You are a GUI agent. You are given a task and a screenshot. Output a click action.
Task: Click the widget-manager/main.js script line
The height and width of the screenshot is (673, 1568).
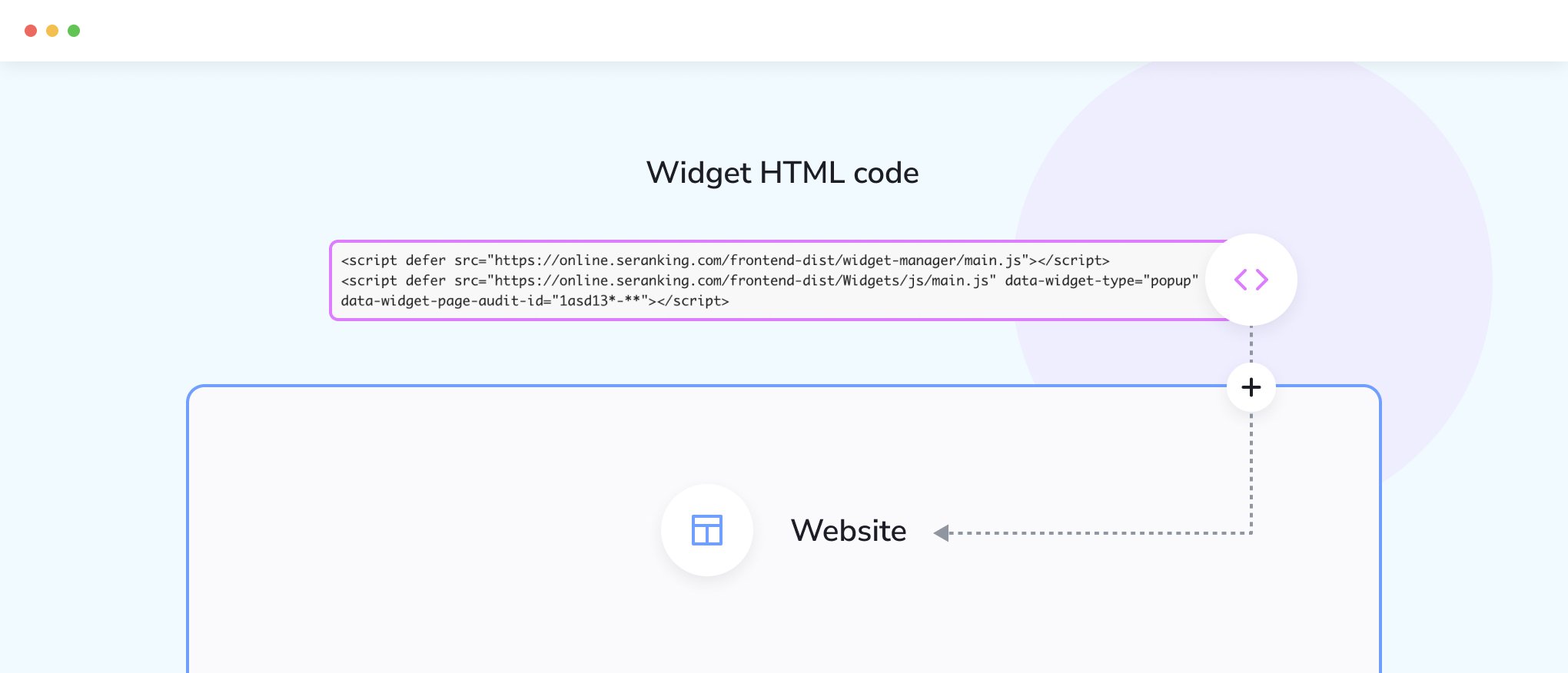(x=725, y=260)
